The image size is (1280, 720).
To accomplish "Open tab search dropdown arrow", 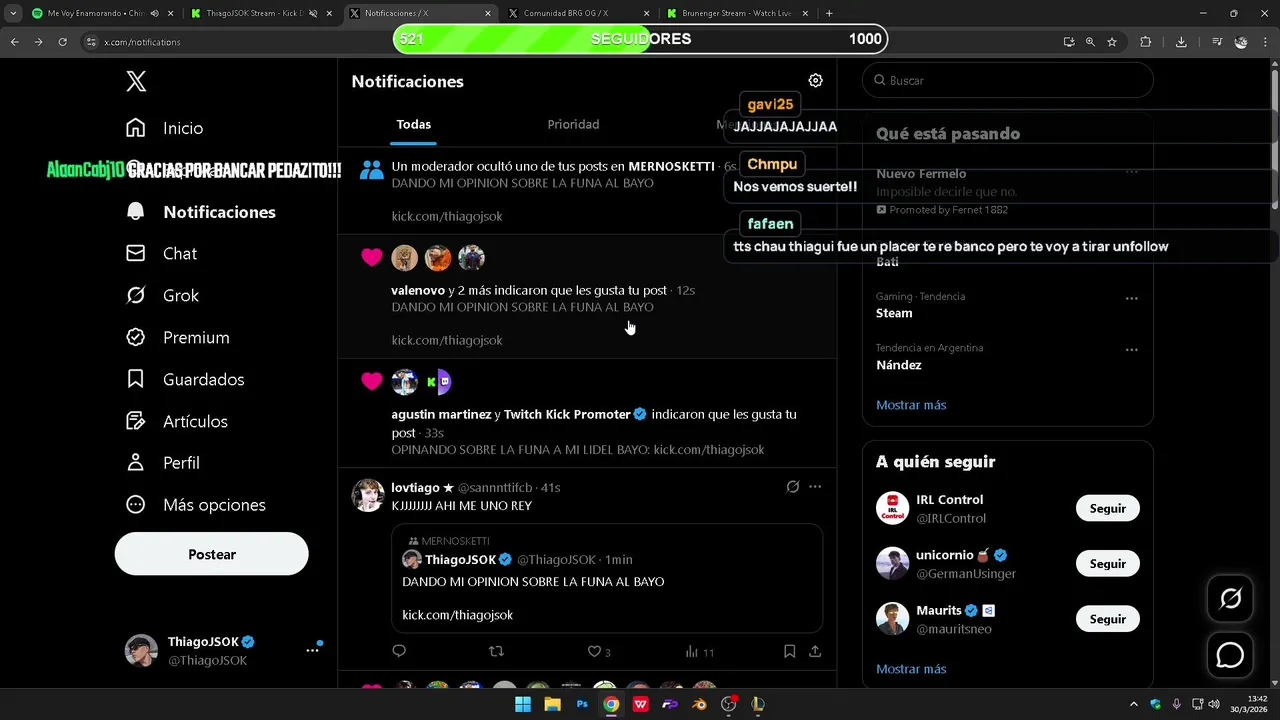I will tap(13, 14).
